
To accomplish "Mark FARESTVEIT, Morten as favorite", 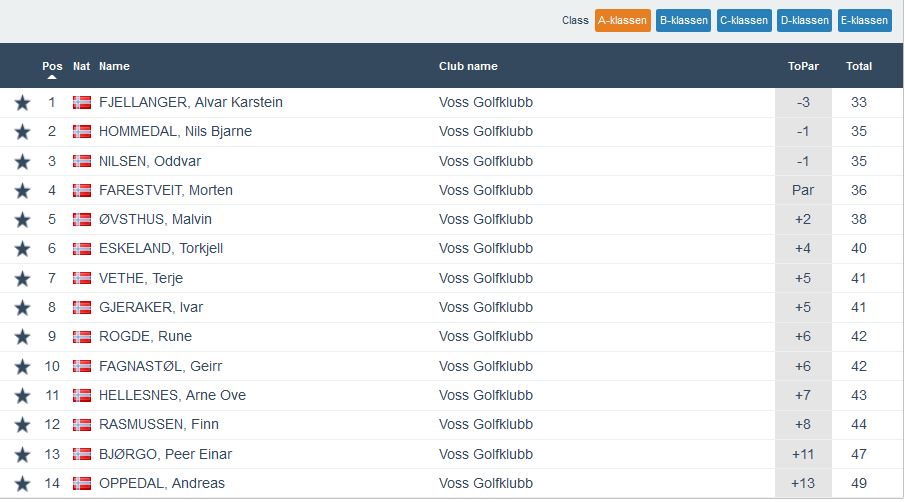I will pyautogui.click(x=22, y=190).
